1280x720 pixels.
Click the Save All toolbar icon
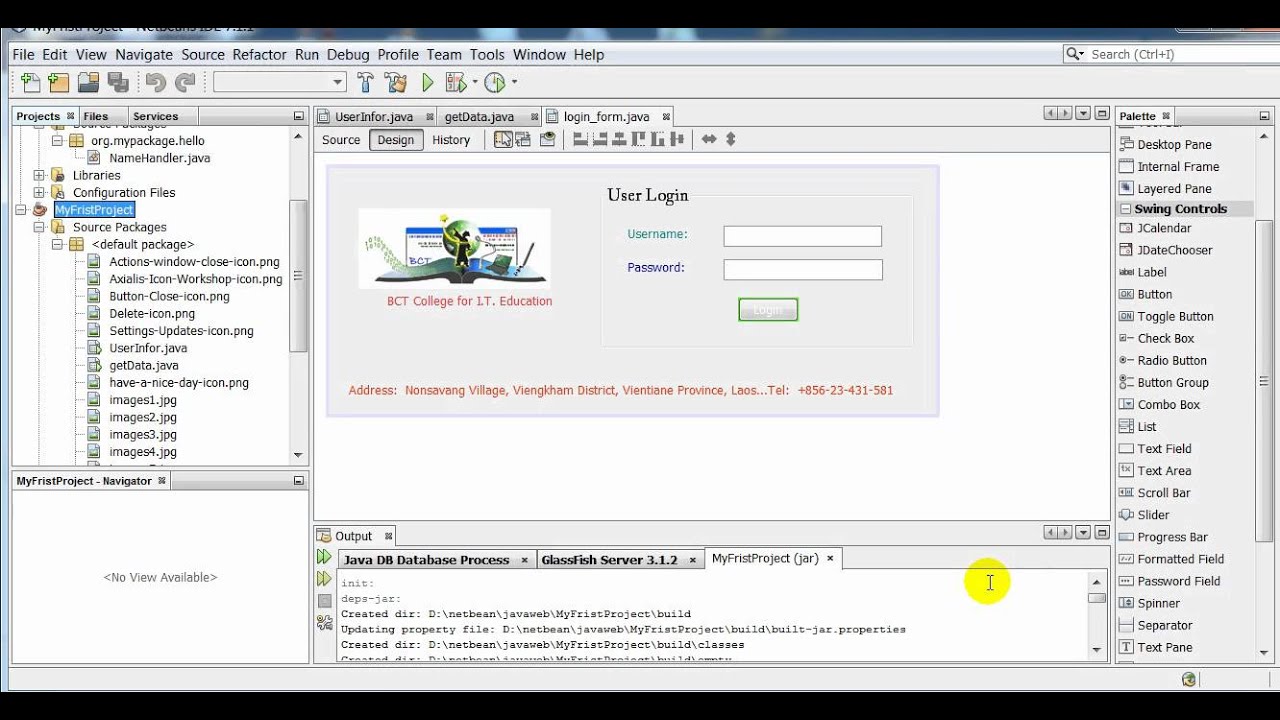(118, 82)
